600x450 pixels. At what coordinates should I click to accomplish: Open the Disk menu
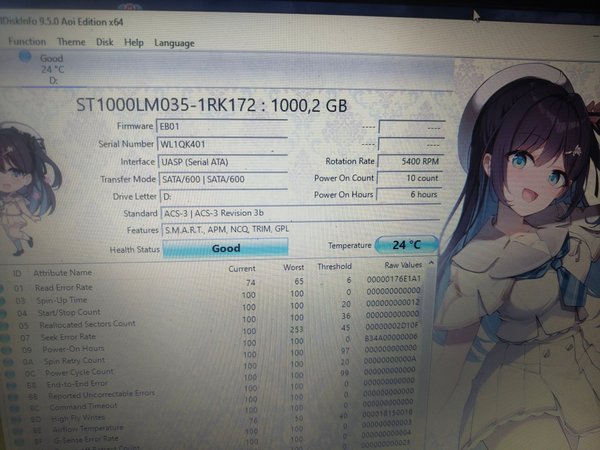coord(104,42)
